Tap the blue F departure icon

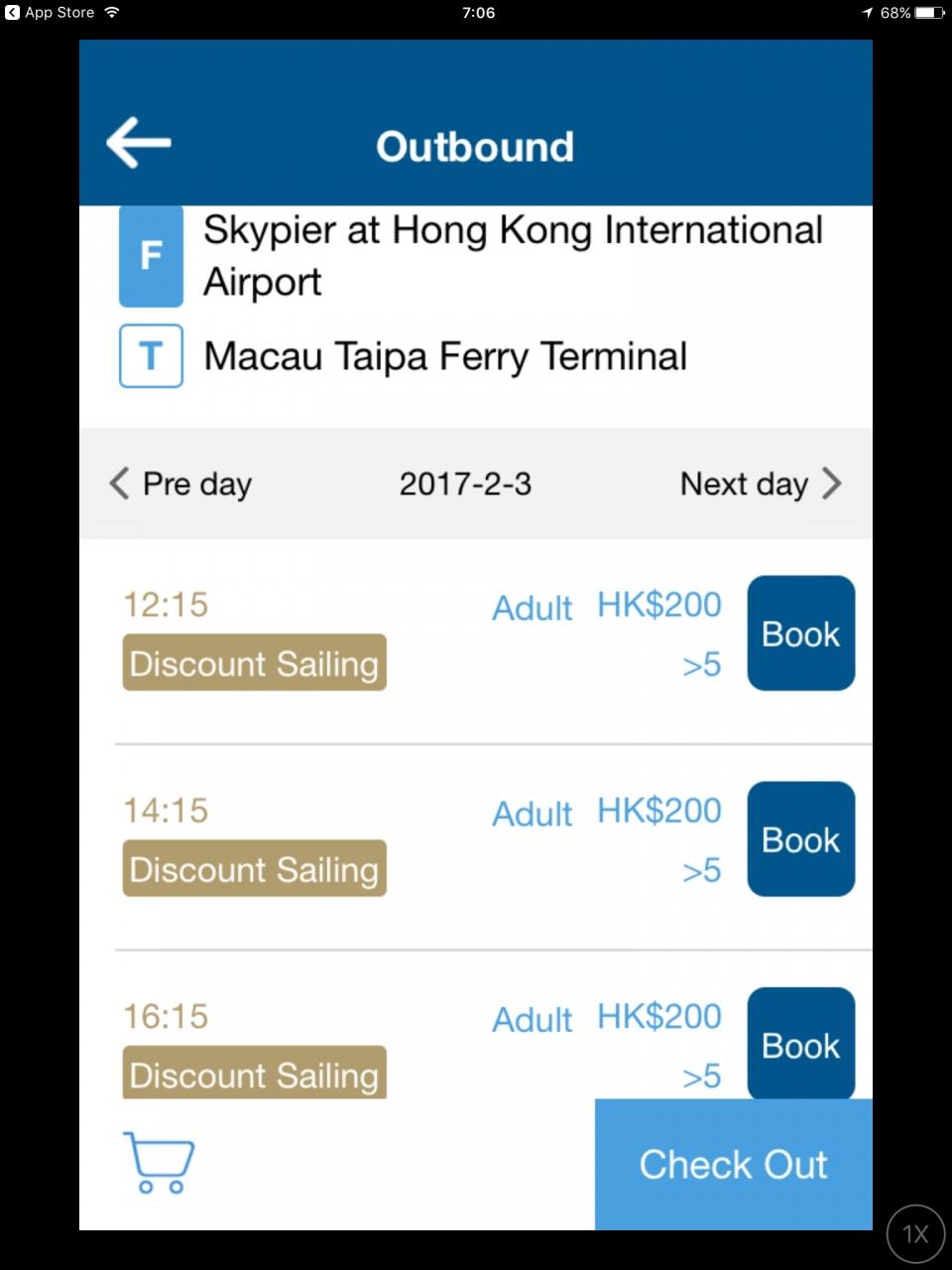(x=151, y=255)
